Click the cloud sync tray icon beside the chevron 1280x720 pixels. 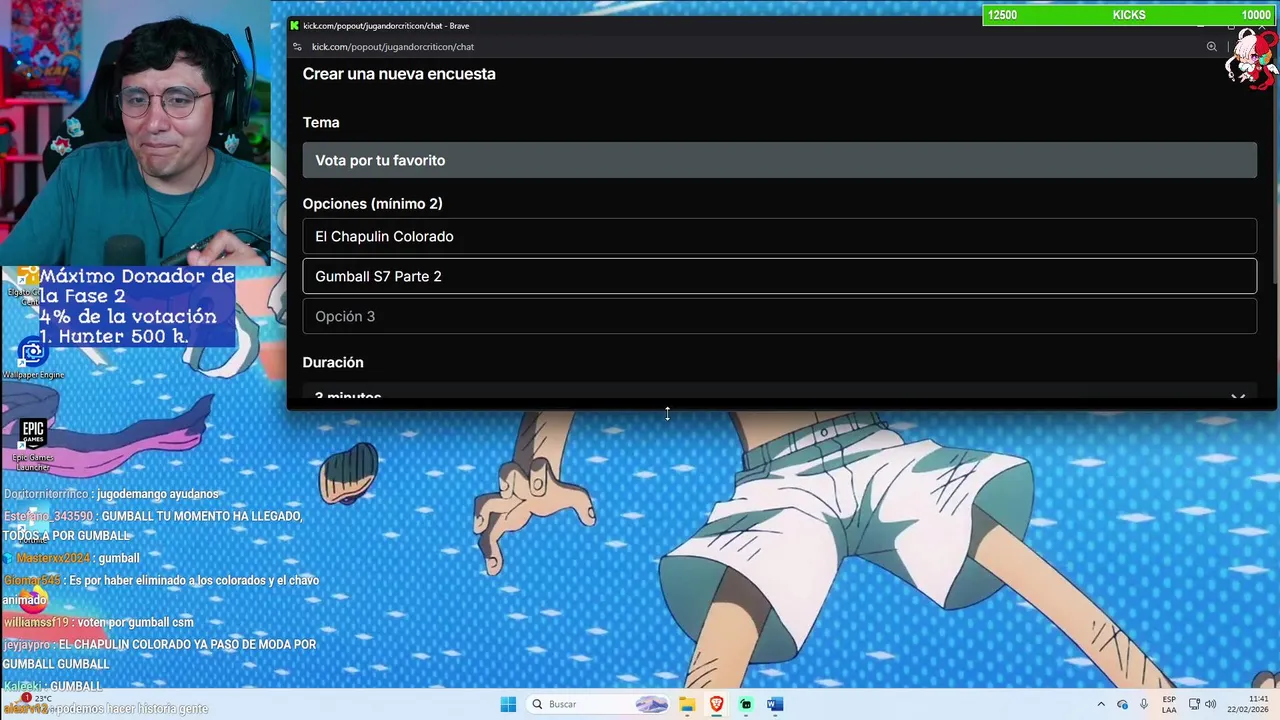pos(1122,704)
